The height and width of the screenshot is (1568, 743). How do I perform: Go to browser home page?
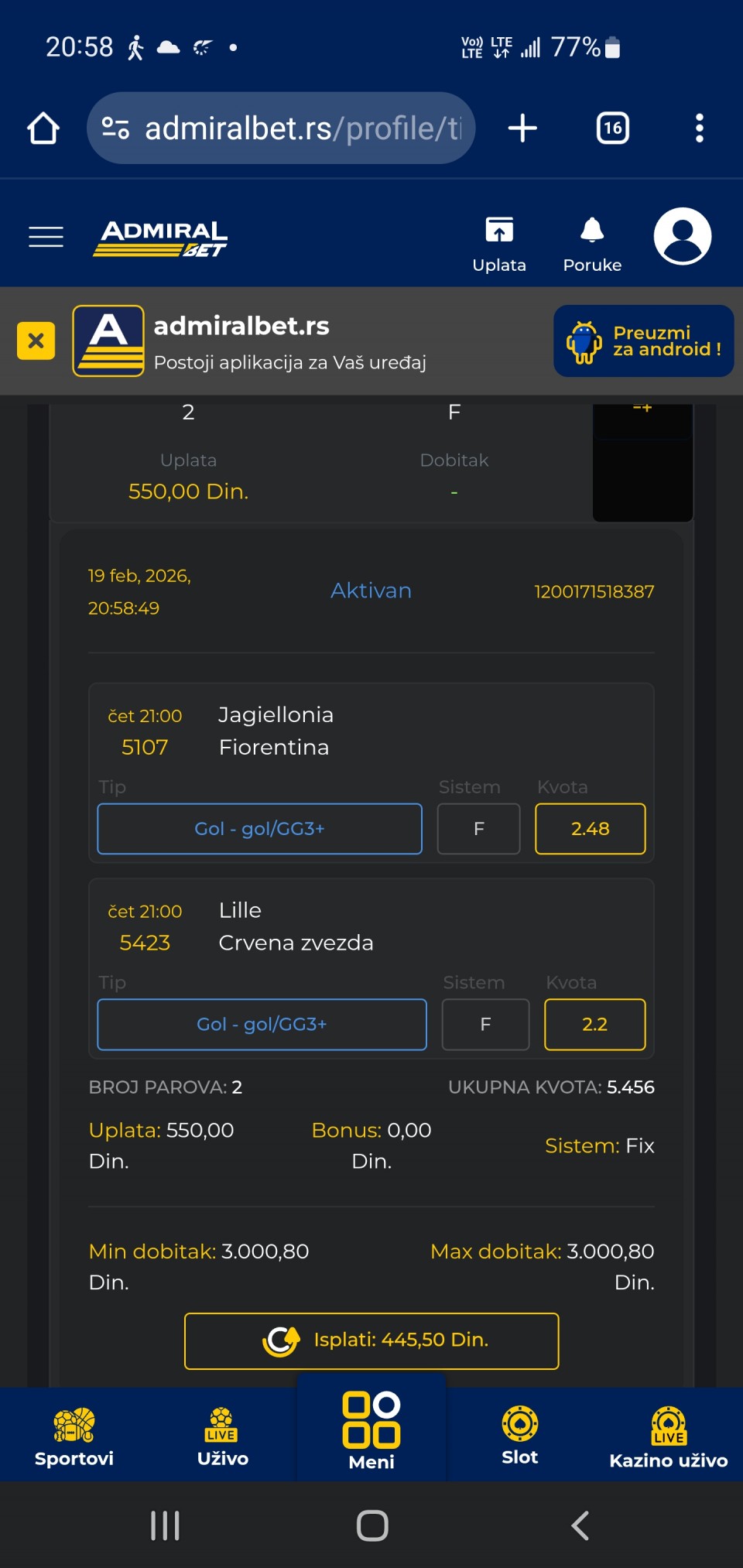point(43,128)
